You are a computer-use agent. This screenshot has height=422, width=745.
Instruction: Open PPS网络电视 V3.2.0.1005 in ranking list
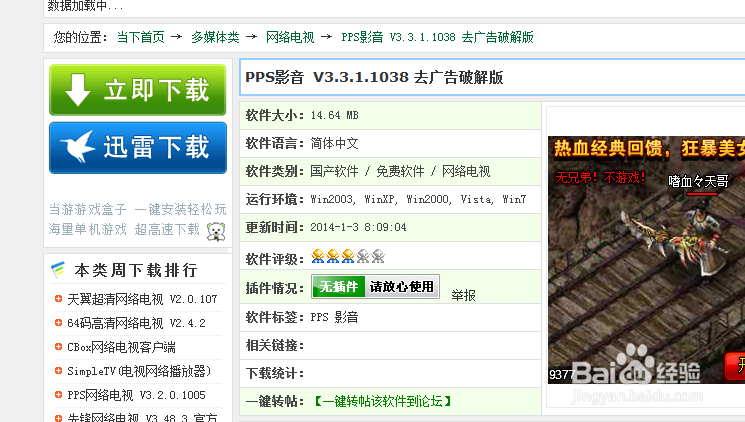[136, 395]
